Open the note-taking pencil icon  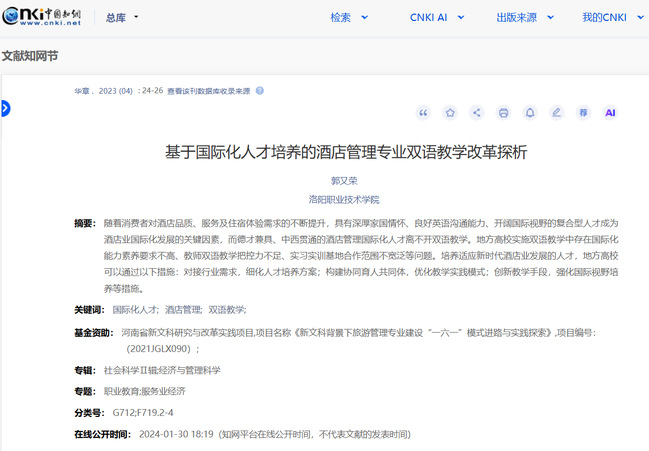point(557,113)
